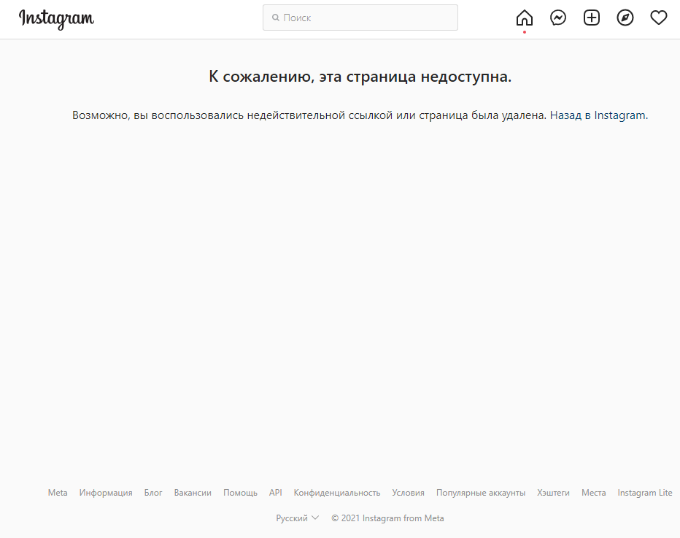Viewport: 680px width, 538px height.
Task: Open the Meta footer link
Action: pos(58,493)
